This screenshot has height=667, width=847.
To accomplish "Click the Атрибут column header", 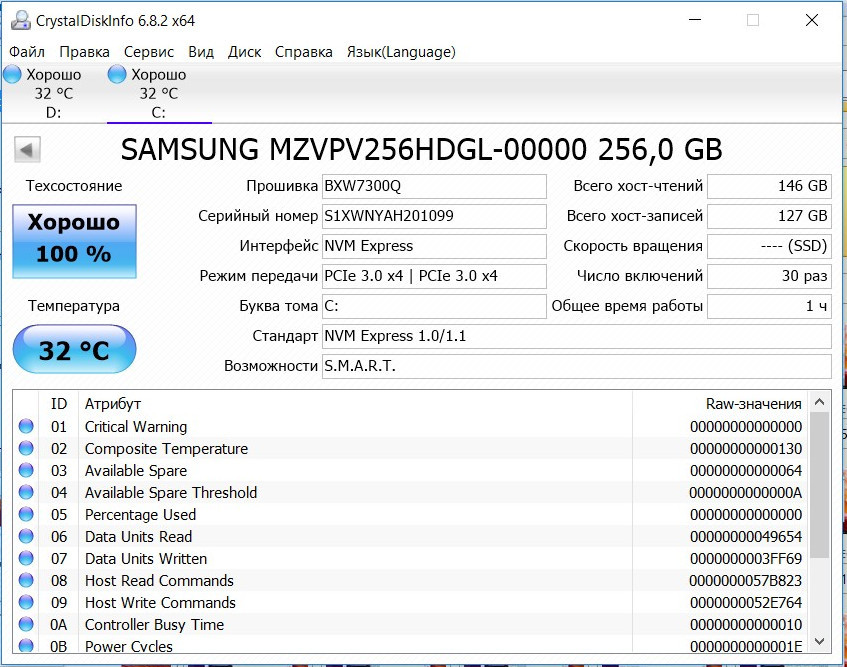I will [x=112, y=404].
